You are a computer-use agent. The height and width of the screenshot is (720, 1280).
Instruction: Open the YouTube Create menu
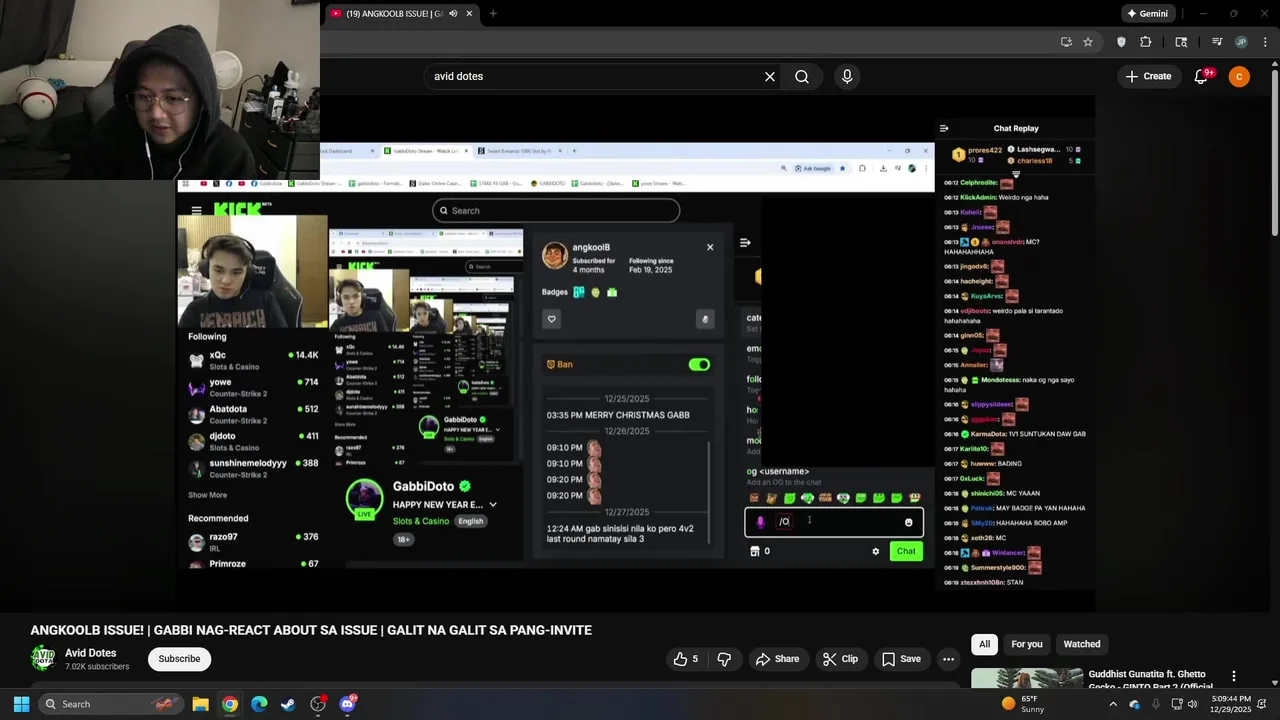click(x=1148, y=76)
